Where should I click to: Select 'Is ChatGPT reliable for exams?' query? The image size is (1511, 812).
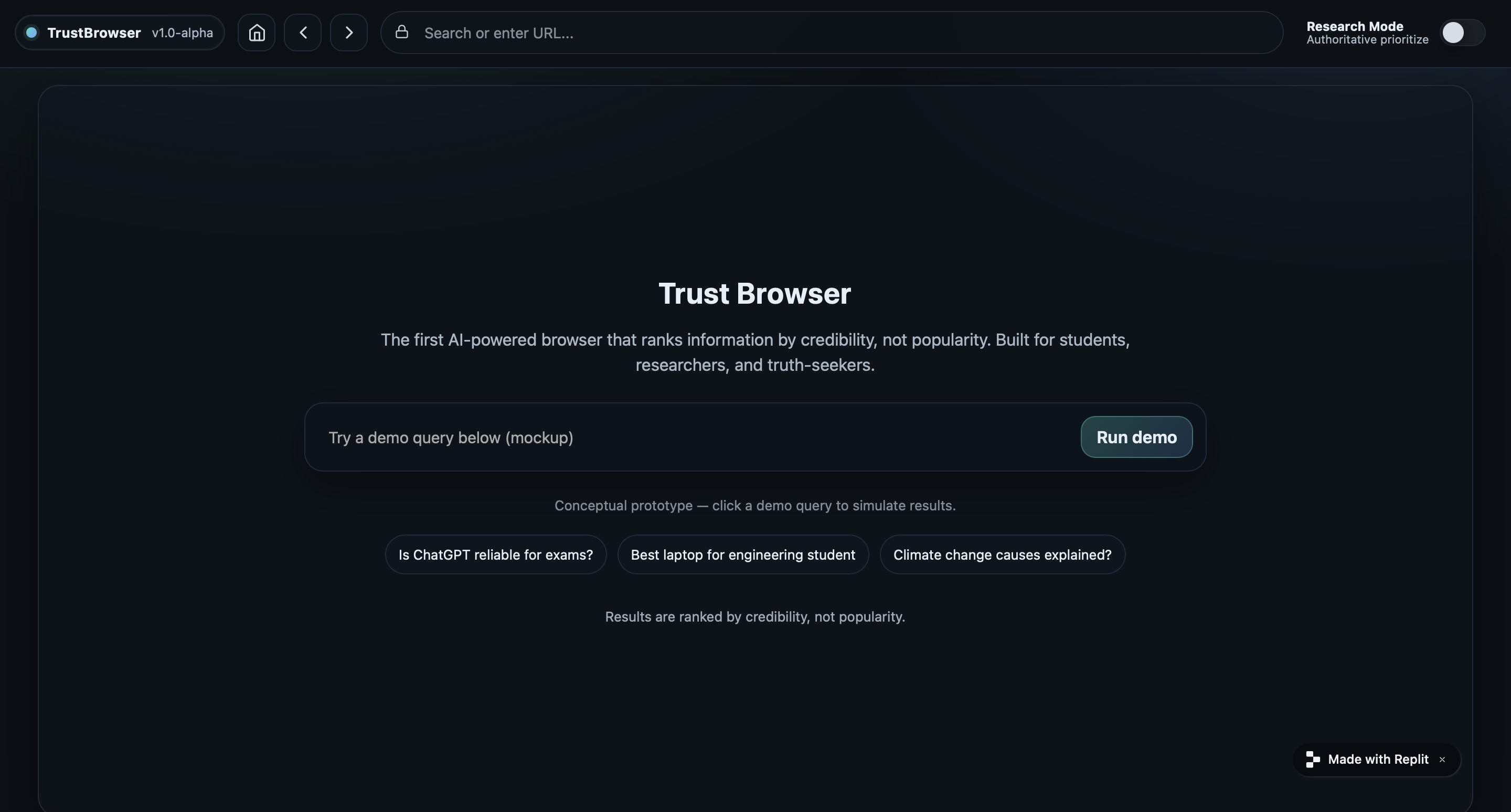coord(496,554)
